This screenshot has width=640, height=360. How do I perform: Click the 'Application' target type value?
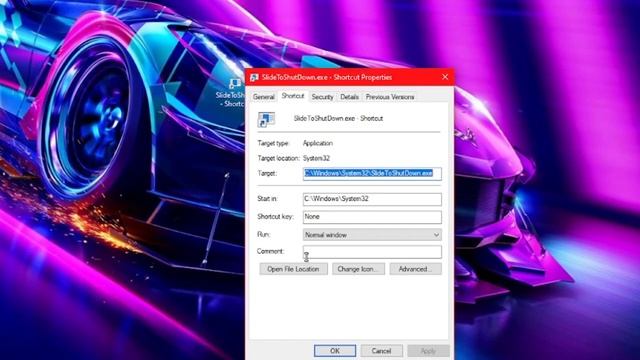(x=318, y=143)
